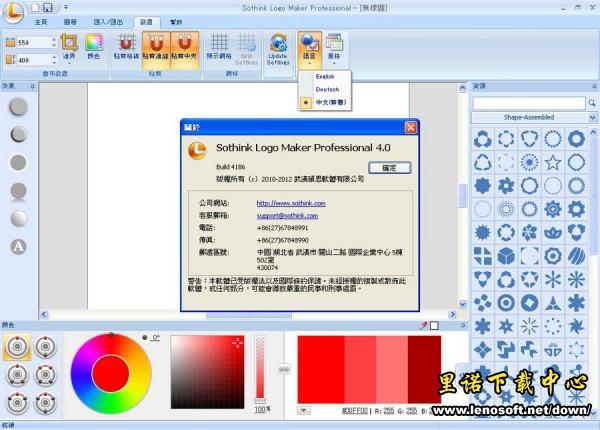This screenshot has height=430, width=600.
Task: Apply the reflection effect style
Action: [18, 191]
